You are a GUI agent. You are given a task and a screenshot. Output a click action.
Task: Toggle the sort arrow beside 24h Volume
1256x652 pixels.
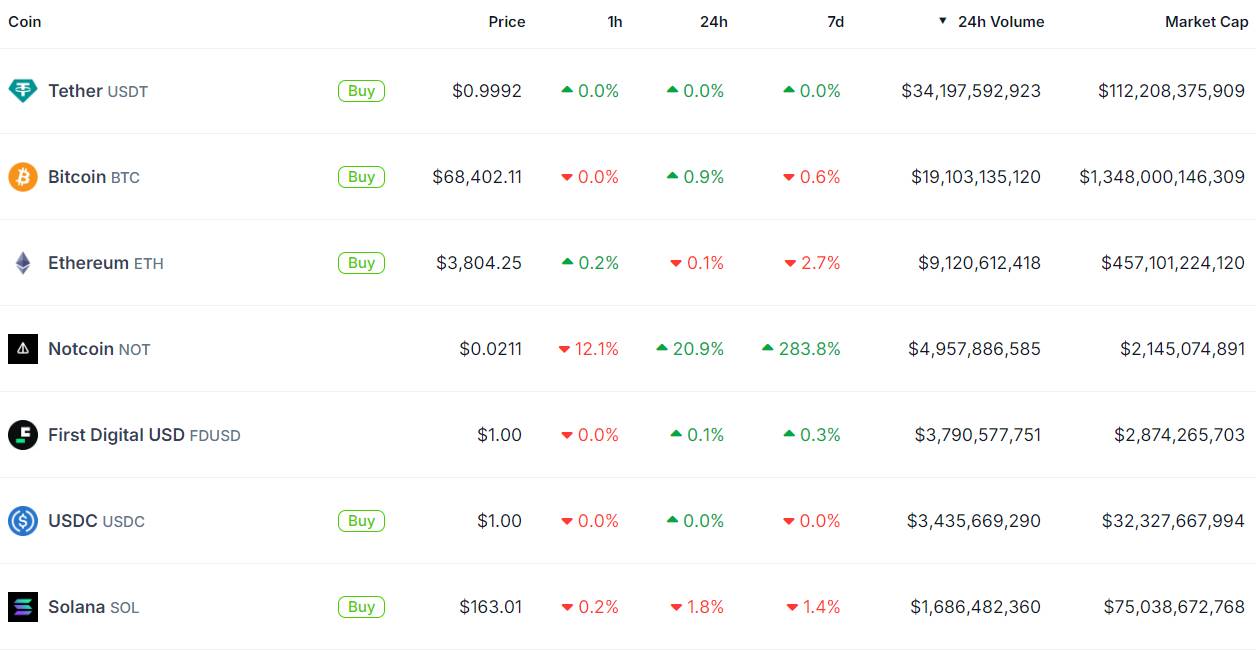pyautogui.click(x=942, y=21)
